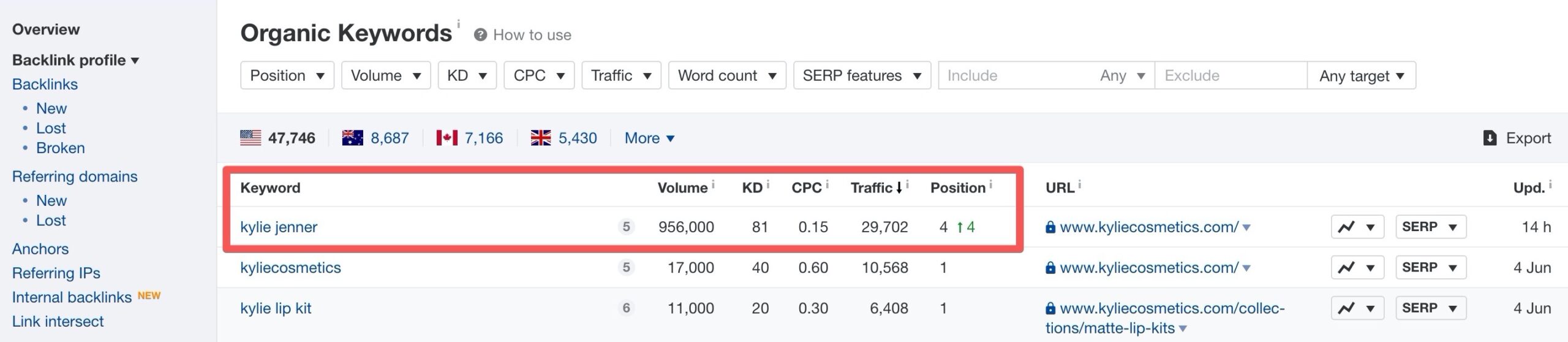The width and height of the screenshot is (1568, 342).
Task: Open the Any target dropdown
Action: tap(1361, 75)
